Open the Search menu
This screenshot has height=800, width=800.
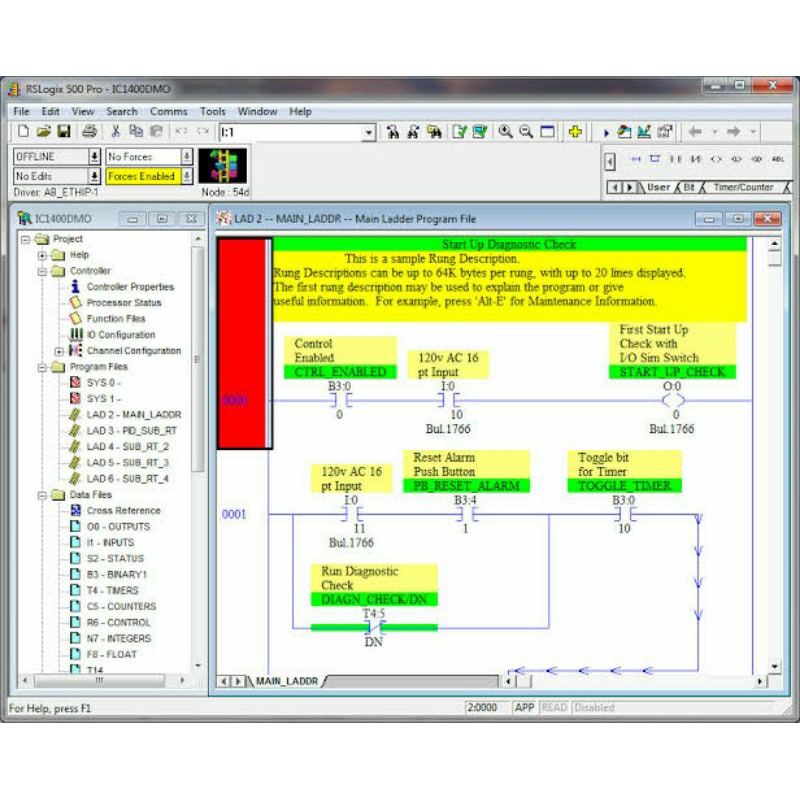[x=122, y=112]
